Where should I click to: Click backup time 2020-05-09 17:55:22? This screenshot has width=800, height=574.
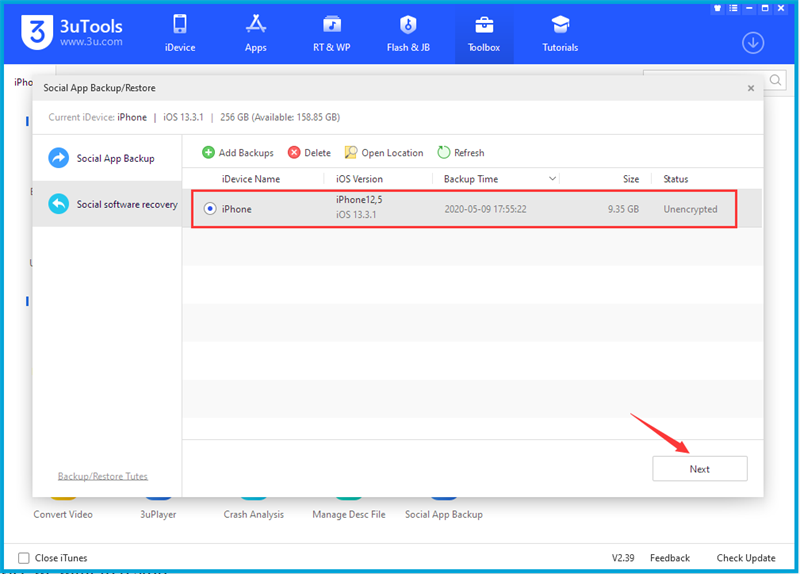pyautogui.click(x=485, y=209)
